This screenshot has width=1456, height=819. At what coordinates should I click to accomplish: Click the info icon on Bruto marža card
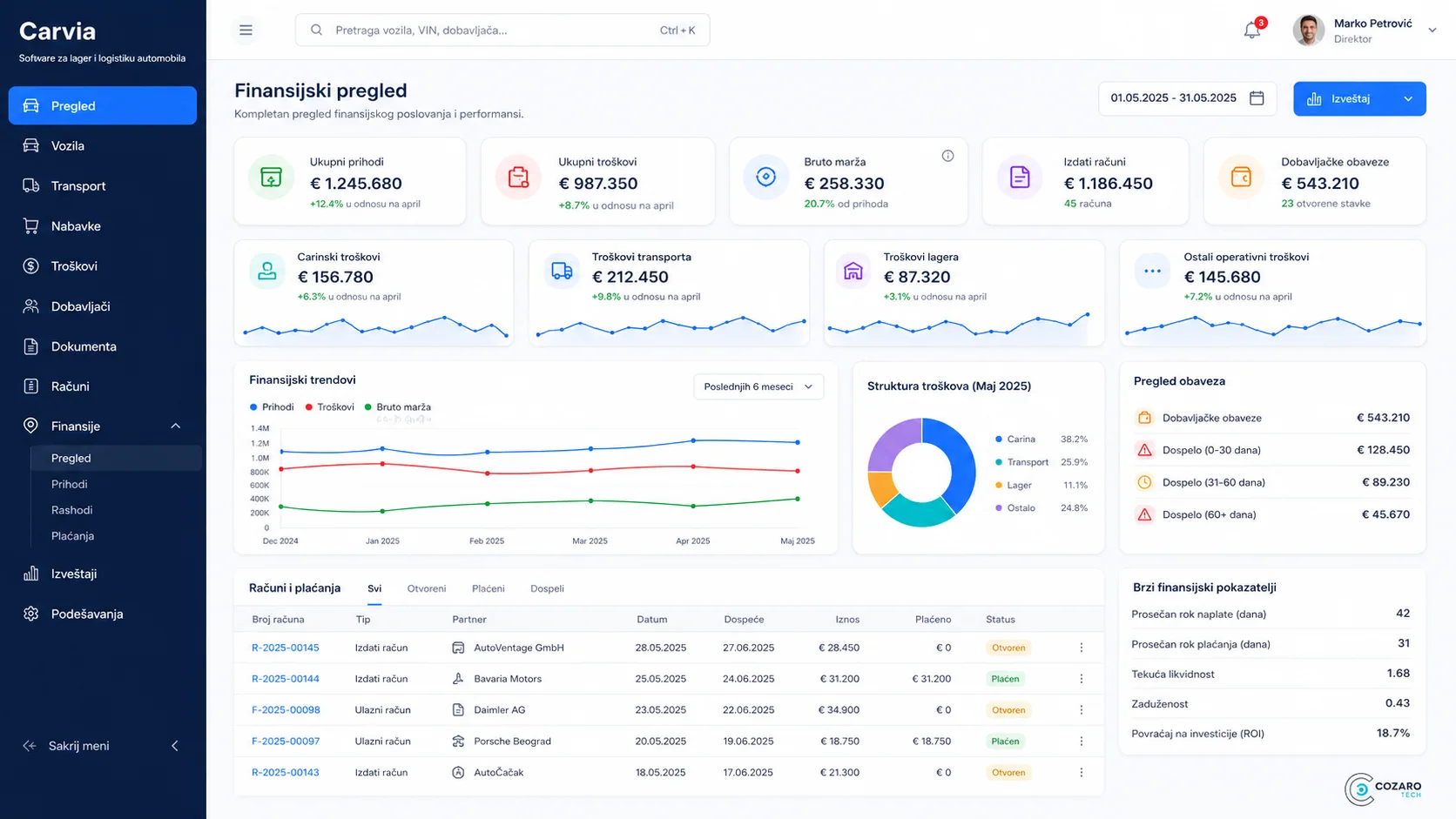947,156
